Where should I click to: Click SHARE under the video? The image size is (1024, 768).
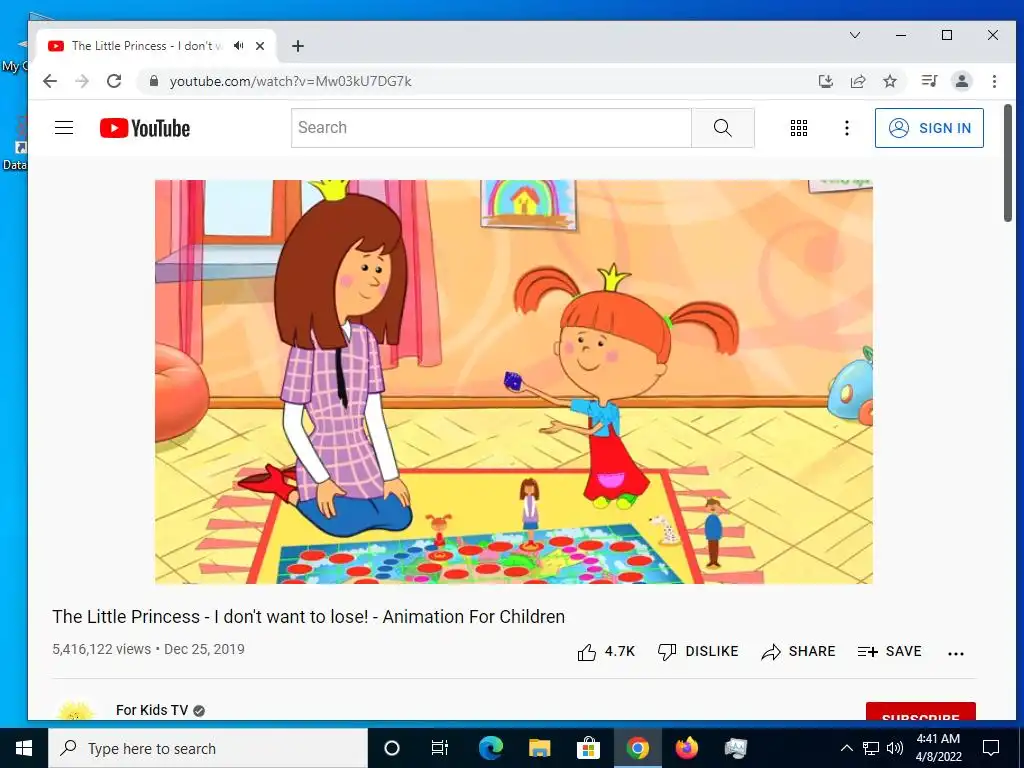point(798,651)
